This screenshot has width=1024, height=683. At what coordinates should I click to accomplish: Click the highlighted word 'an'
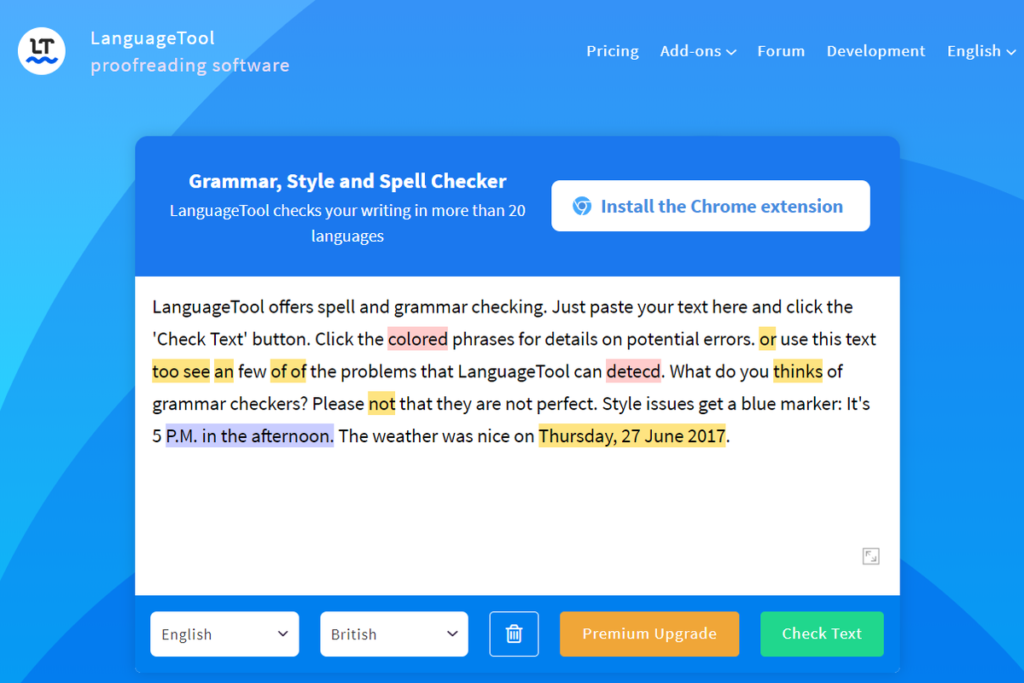(x=223, y=371)
